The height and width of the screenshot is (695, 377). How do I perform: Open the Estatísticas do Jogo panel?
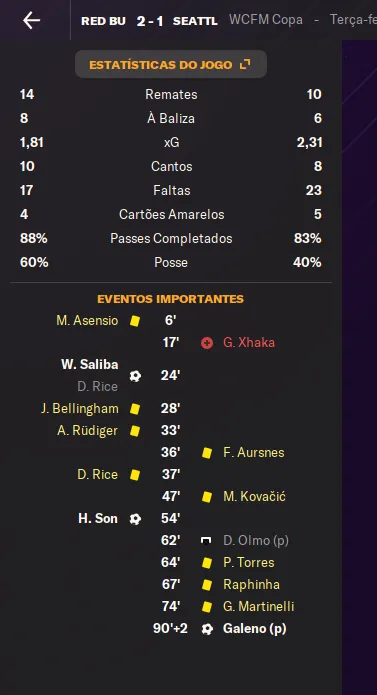point(171,64)
